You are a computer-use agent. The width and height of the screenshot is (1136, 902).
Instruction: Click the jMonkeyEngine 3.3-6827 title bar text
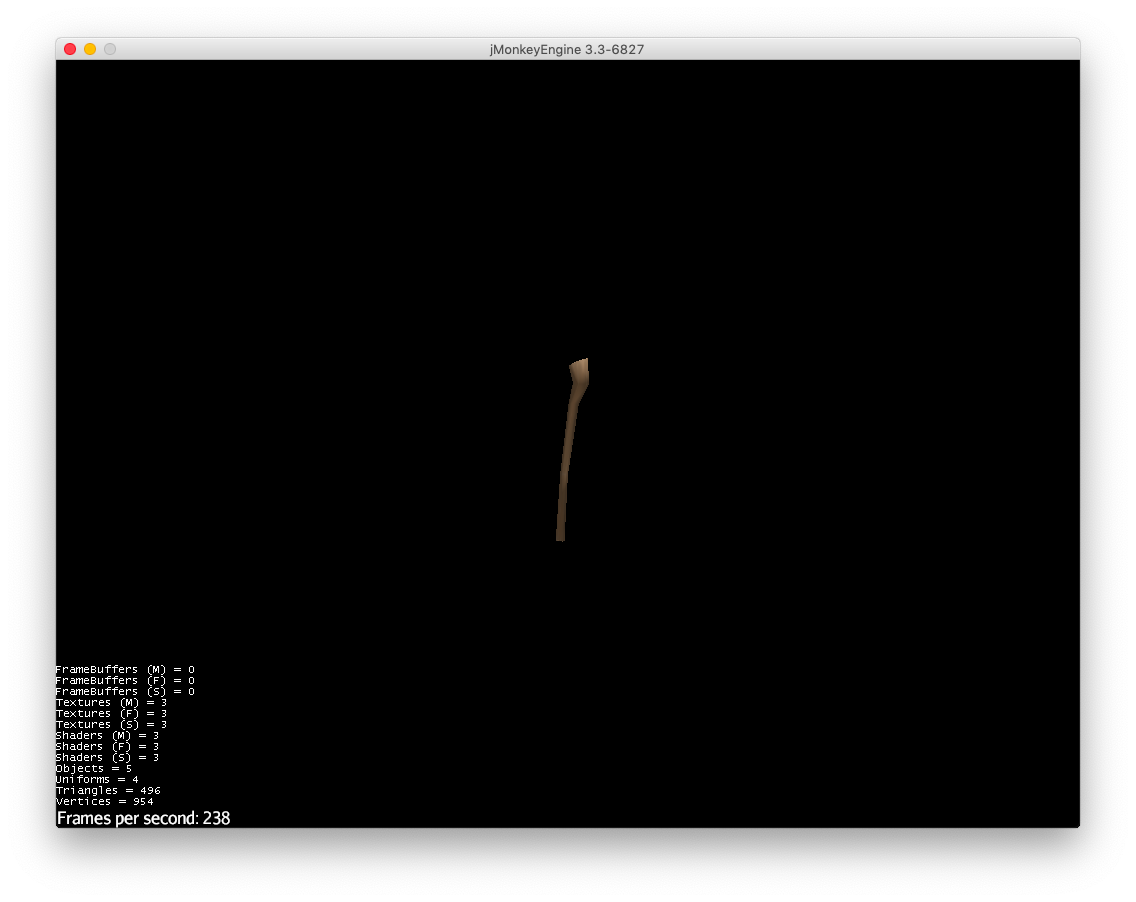pos(567,49)
